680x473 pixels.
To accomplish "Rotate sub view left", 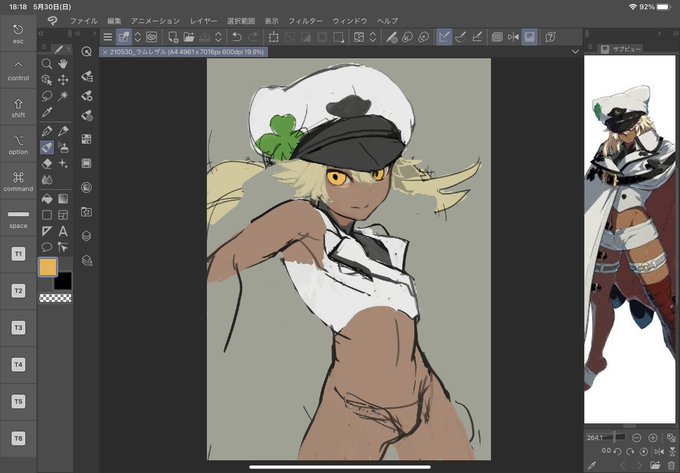I will [618, 452].
